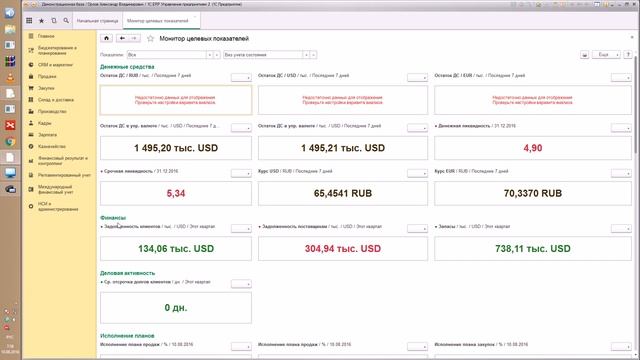Image resolution: width=640 pixels, height=360 pixels.
Task: Click the 134,06 тыс. USD indicator
Action: (176, 249)
